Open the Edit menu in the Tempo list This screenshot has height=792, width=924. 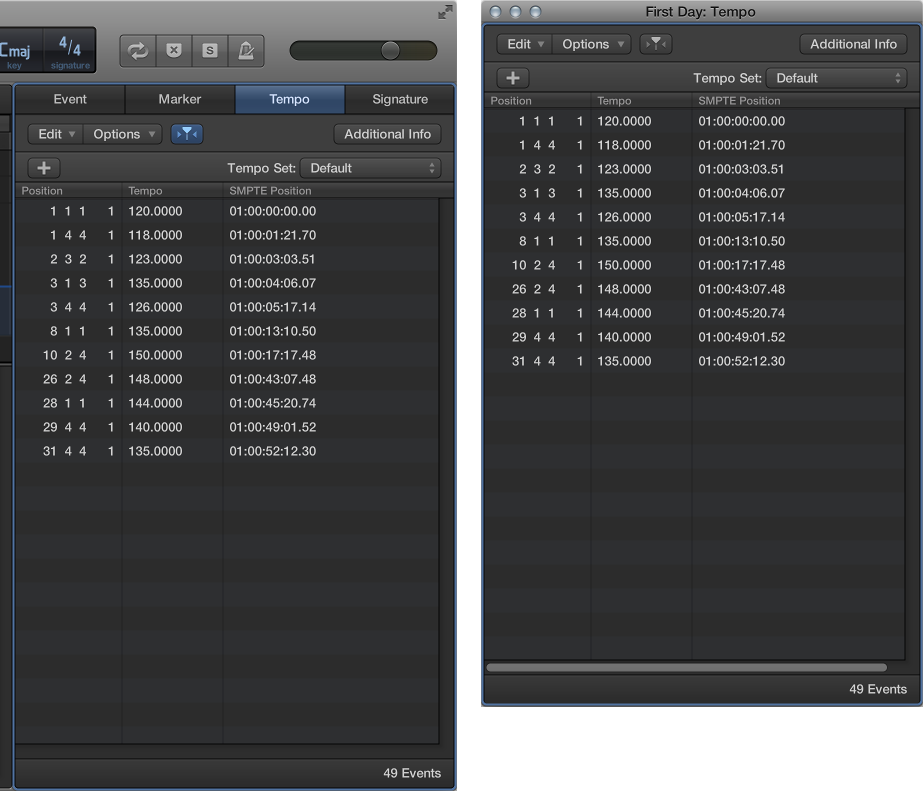pos(55,133)
